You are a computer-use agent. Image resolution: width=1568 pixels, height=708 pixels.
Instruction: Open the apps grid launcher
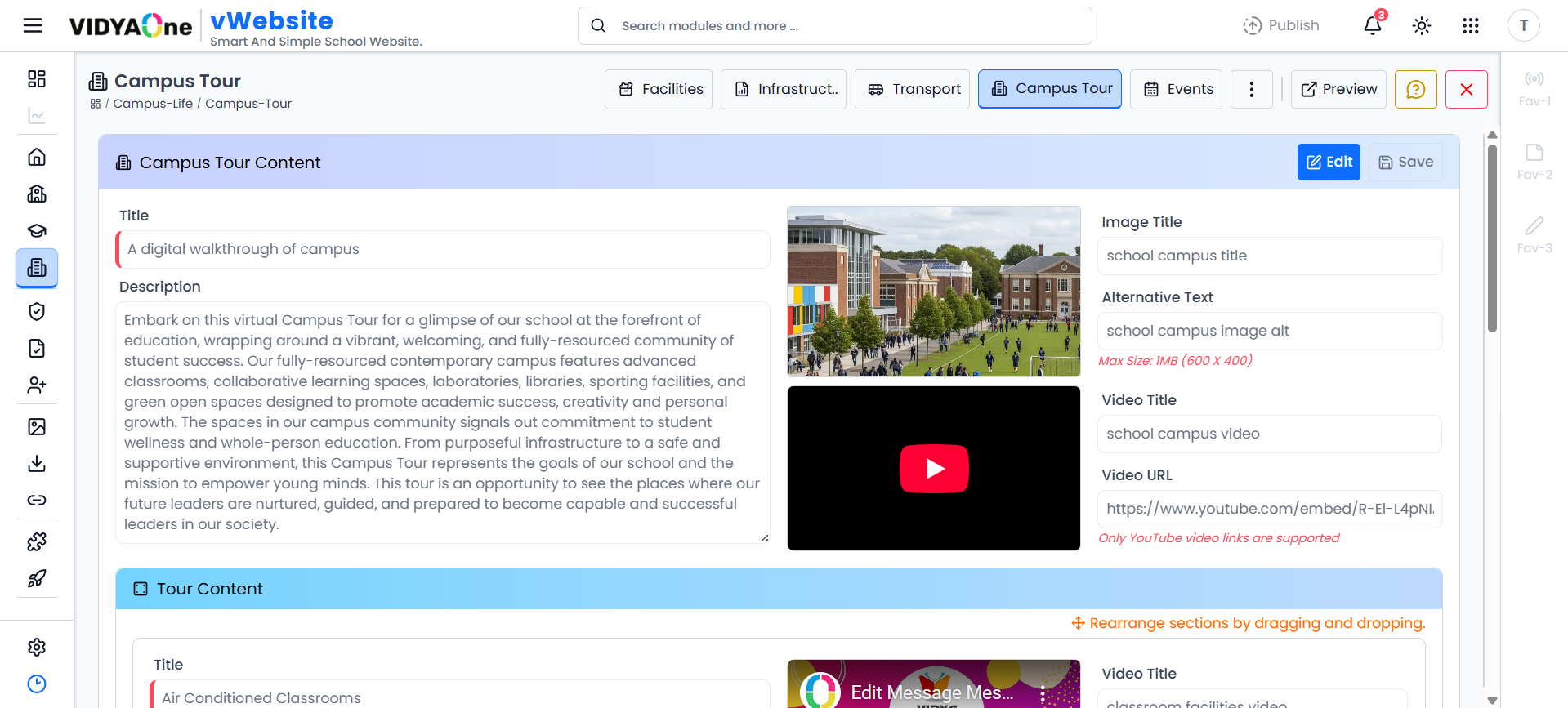(x=1471, y=26)
